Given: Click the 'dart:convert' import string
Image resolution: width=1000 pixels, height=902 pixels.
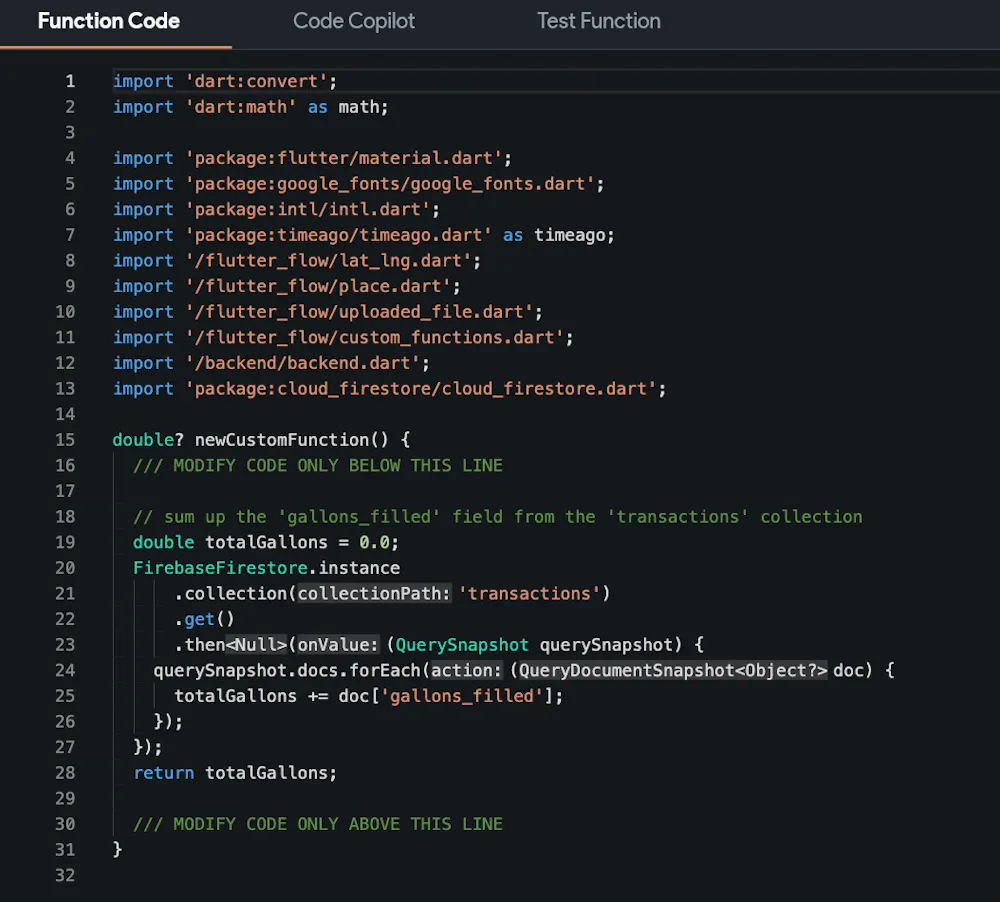Looking at the screenshot, I should pyautogui.click(x=256, y=81).
